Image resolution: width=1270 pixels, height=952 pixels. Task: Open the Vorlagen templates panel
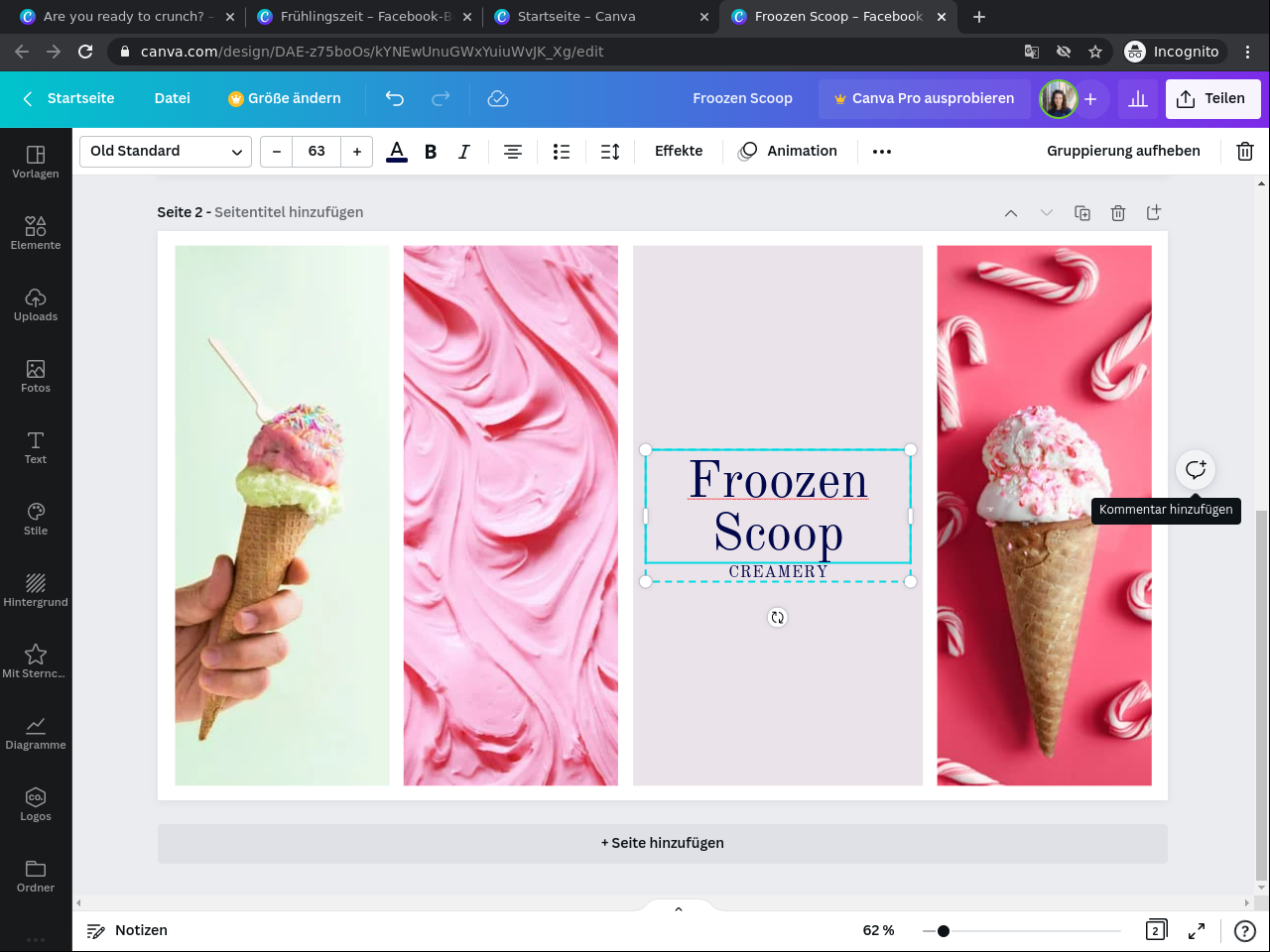pyautogui.click(x=36, y=162)
